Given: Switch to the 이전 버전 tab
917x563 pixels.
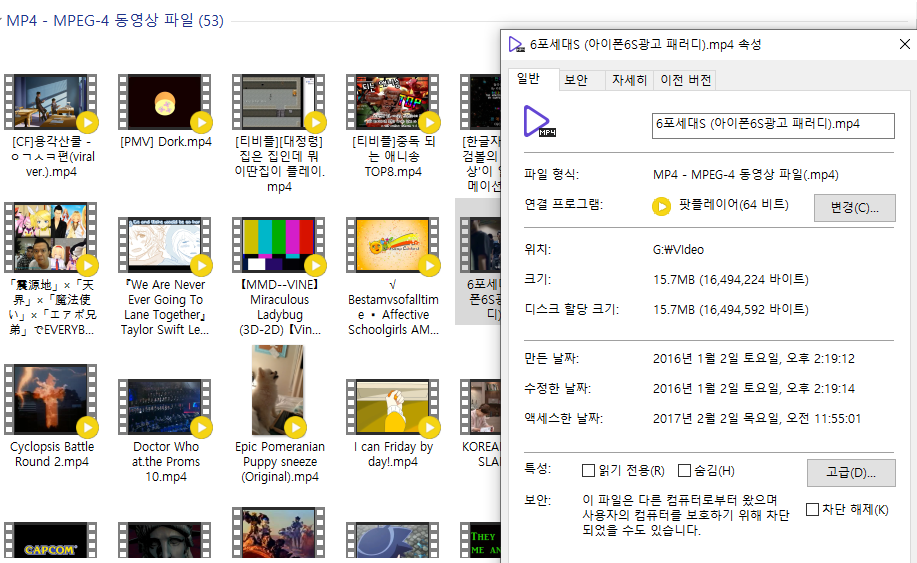Looking at the screenshot, I should (686, 80).
